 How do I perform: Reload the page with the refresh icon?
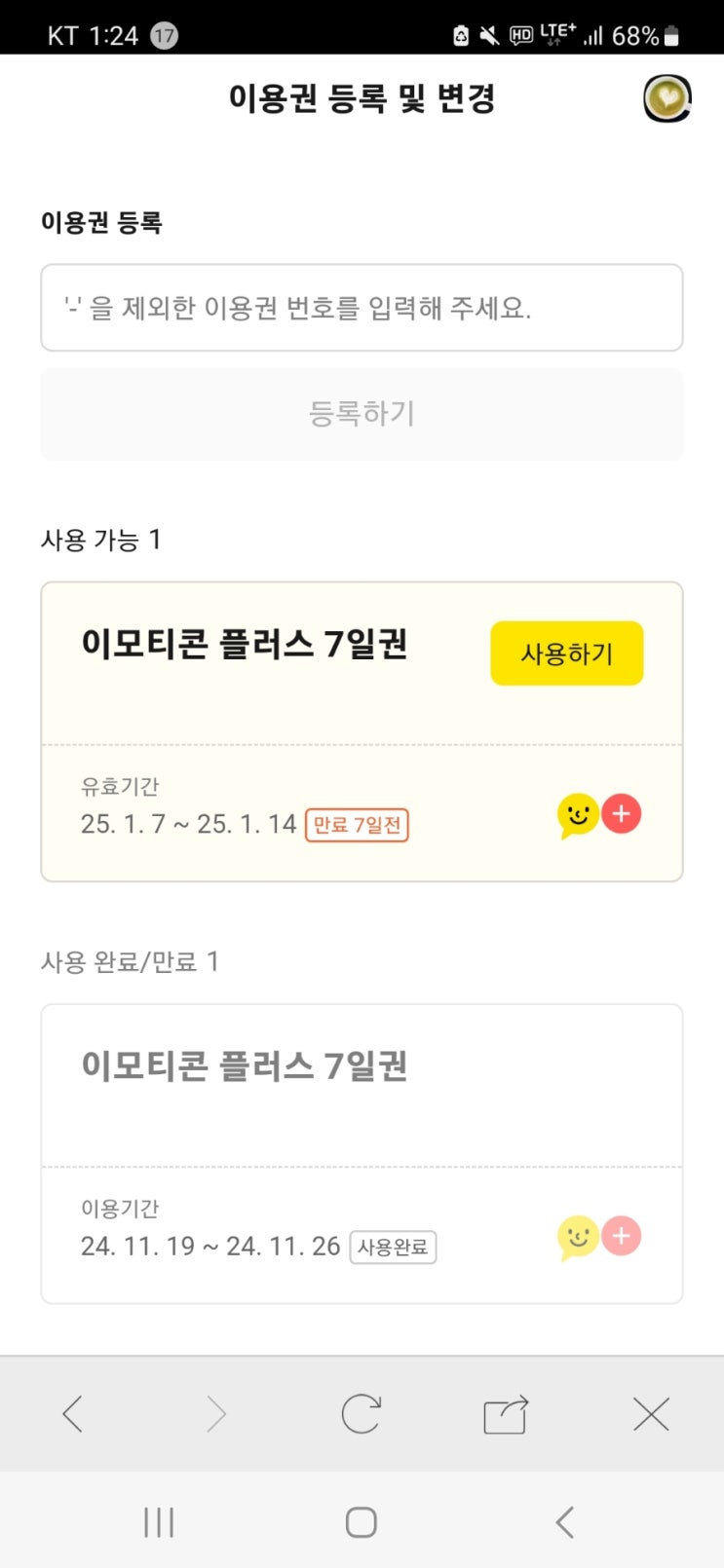[x=361, y=1414]
